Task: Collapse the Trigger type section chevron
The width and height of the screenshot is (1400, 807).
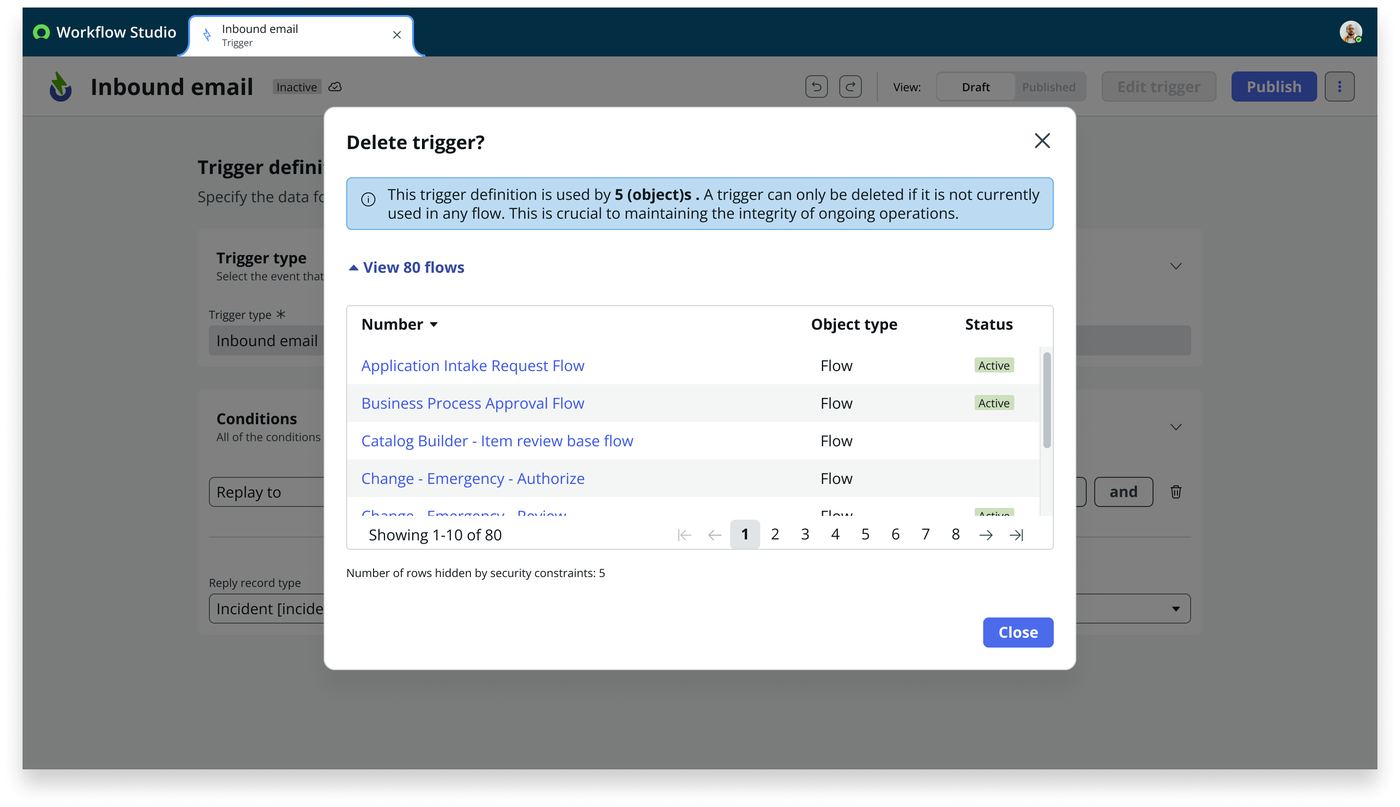Action: pos(1176,266)
